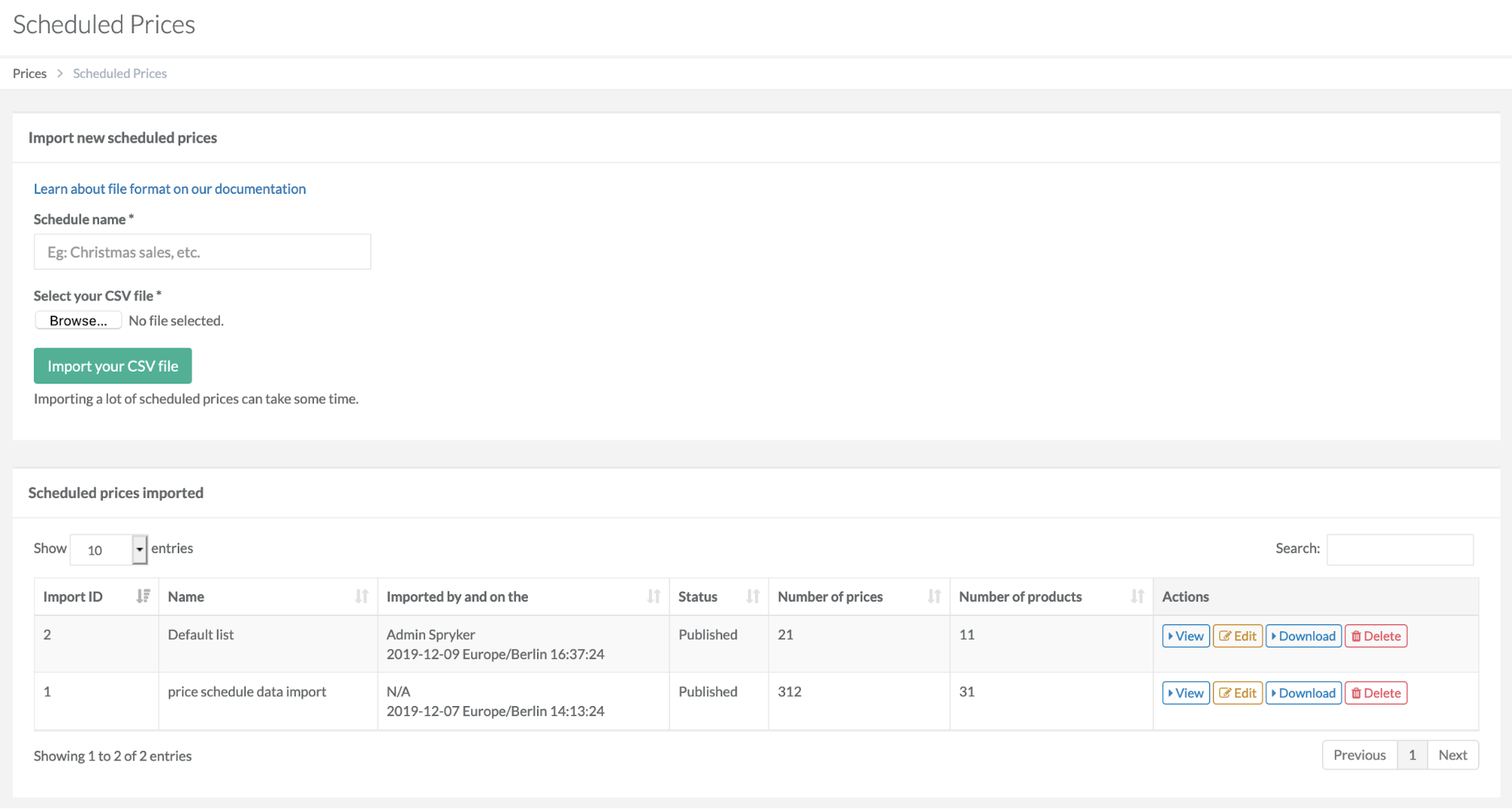Go to the Next page
Viewport: 1512px width, 809px height.
[x=1452, y=755]
